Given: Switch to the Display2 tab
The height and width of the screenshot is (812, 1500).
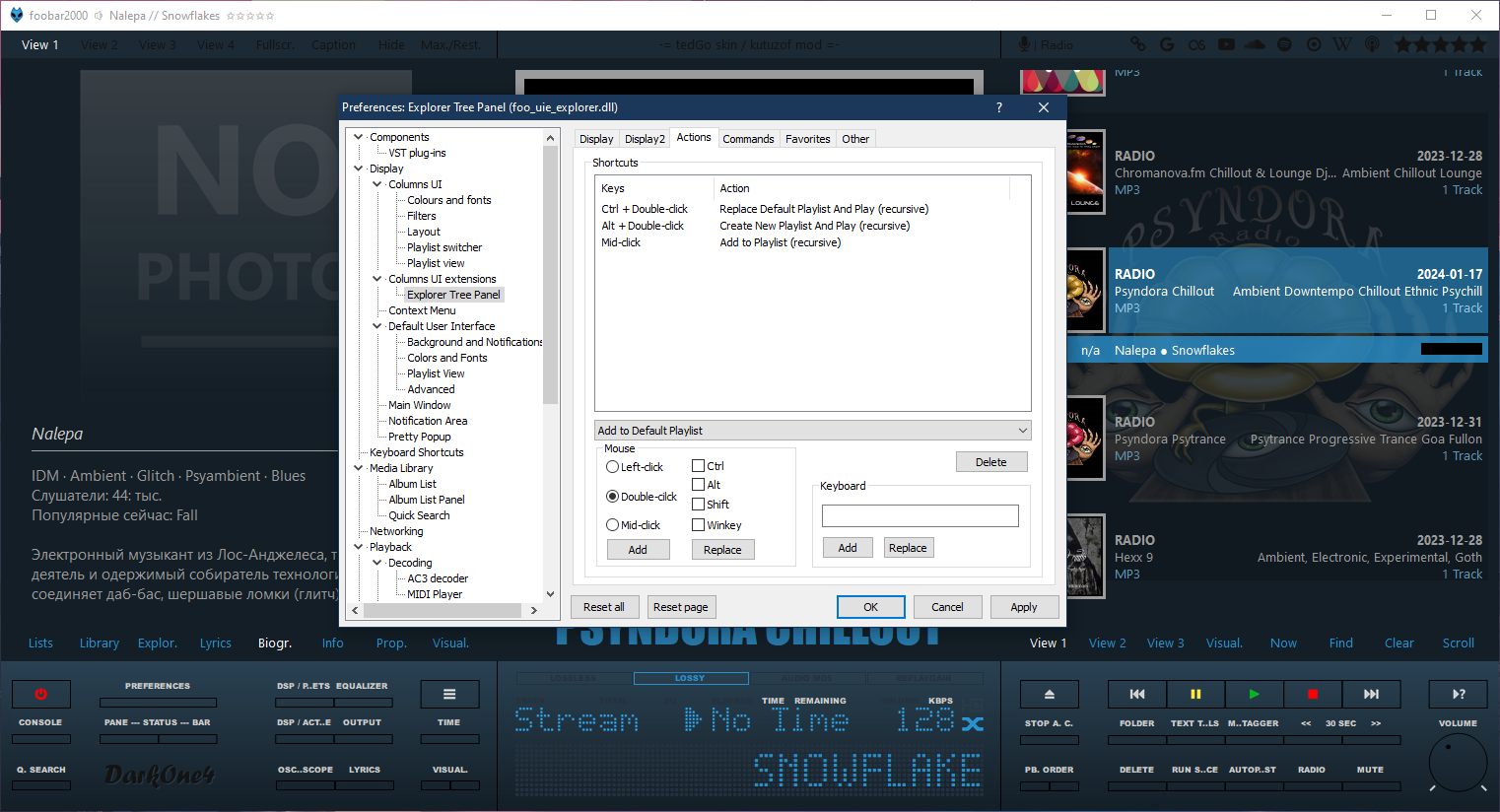Looking at the screenshot, I should pyautogui.click(x=645, y=139).
